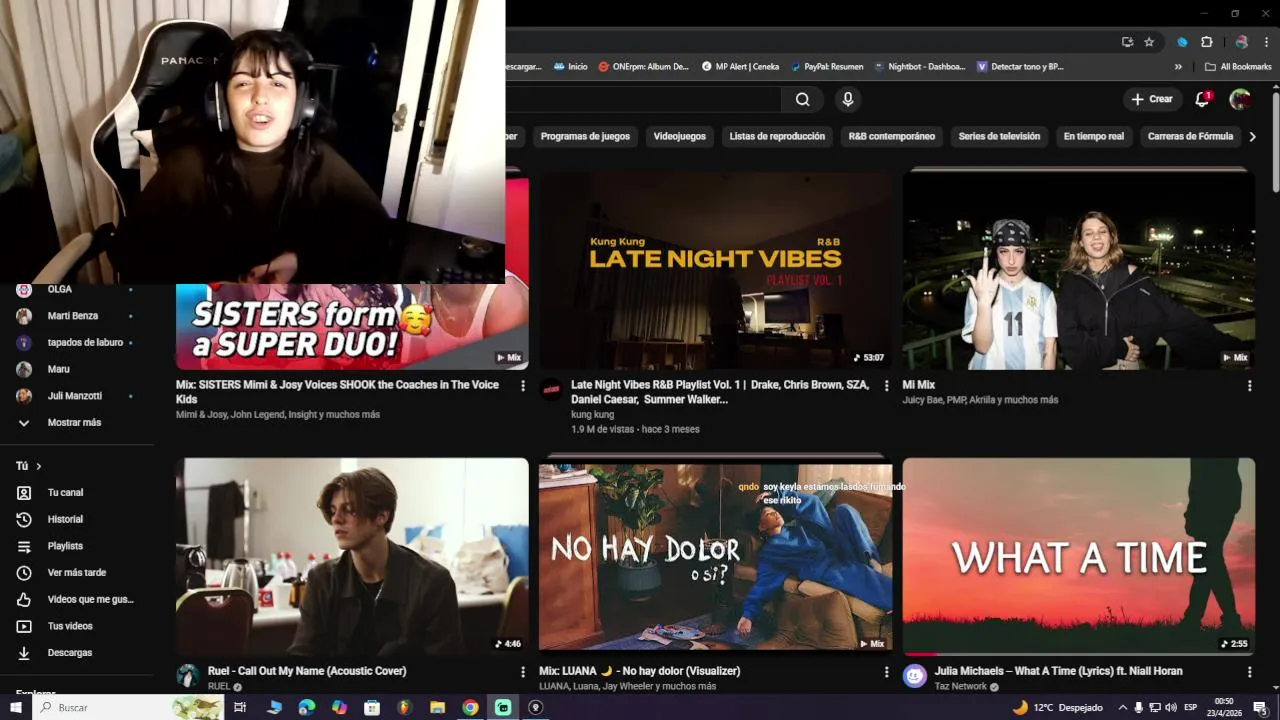The height and width of the screenshot is (720, 1280).
Task: Select the Carreras de Fórmula chip
Action: point(1190,136)
